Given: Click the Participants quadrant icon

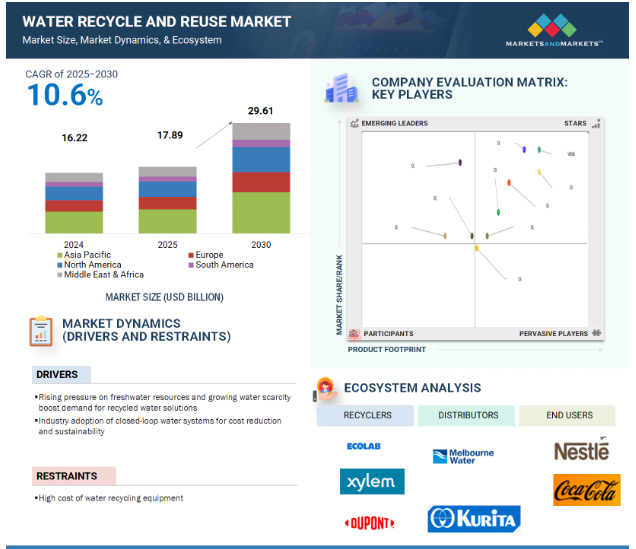Looking at the screenshot, I should (x=355, y=334).
